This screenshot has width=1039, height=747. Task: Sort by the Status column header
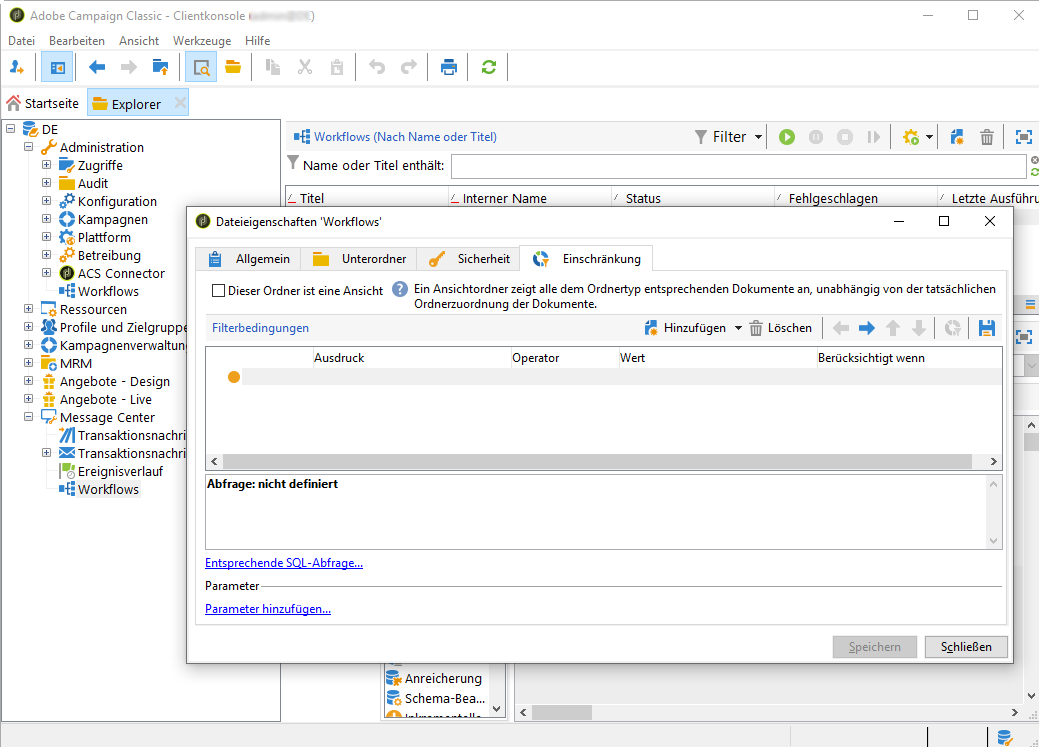tap(692, 198)
